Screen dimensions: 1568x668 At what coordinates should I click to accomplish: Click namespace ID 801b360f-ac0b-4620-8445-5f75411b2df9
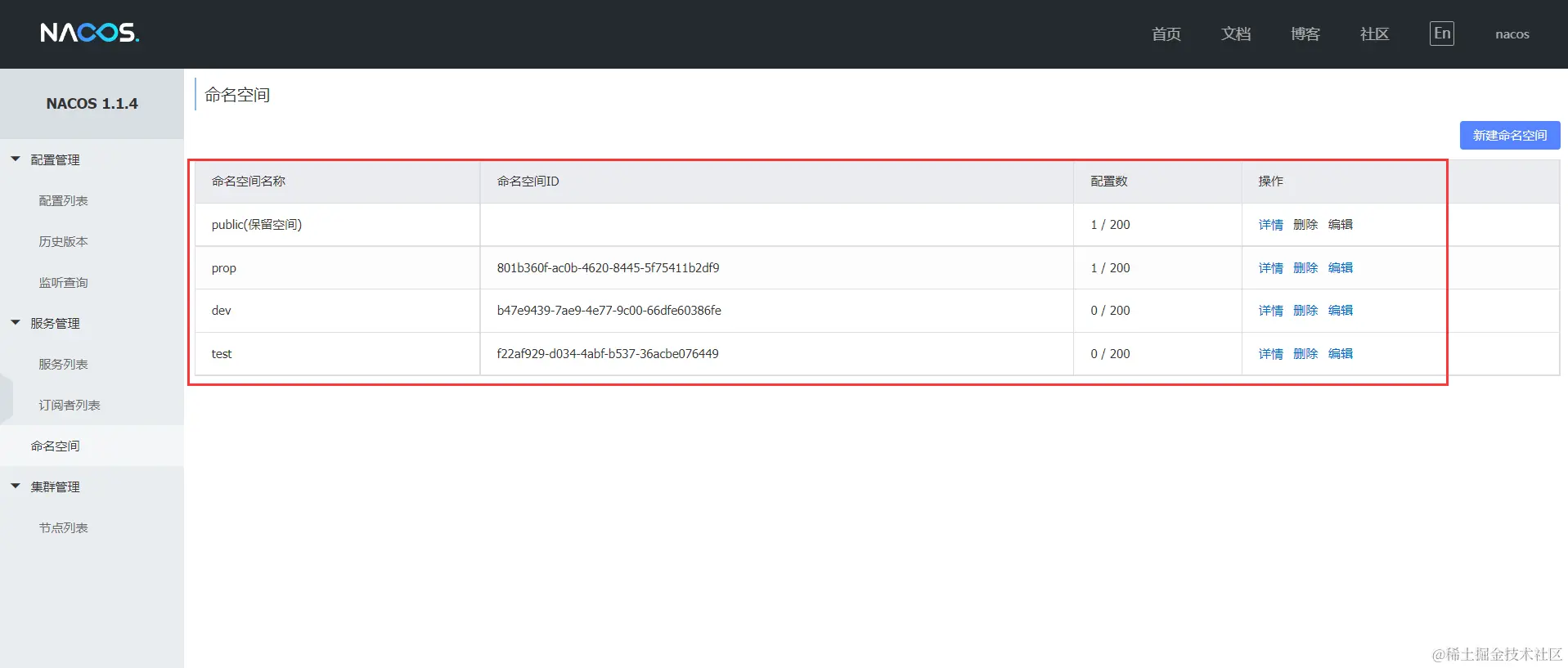[x=608, y=268]
